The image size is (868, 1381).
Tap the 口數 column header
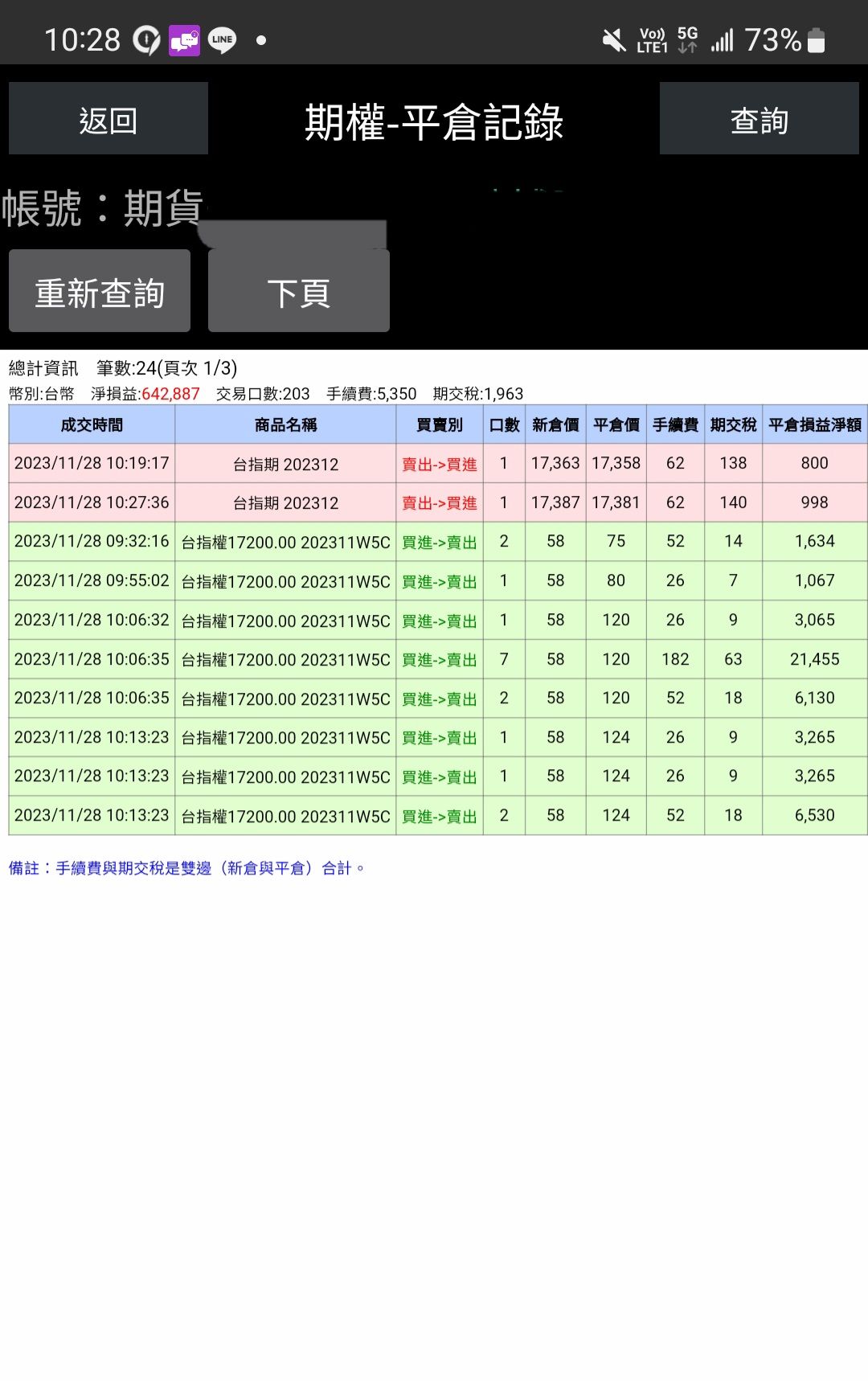point(504,424)
